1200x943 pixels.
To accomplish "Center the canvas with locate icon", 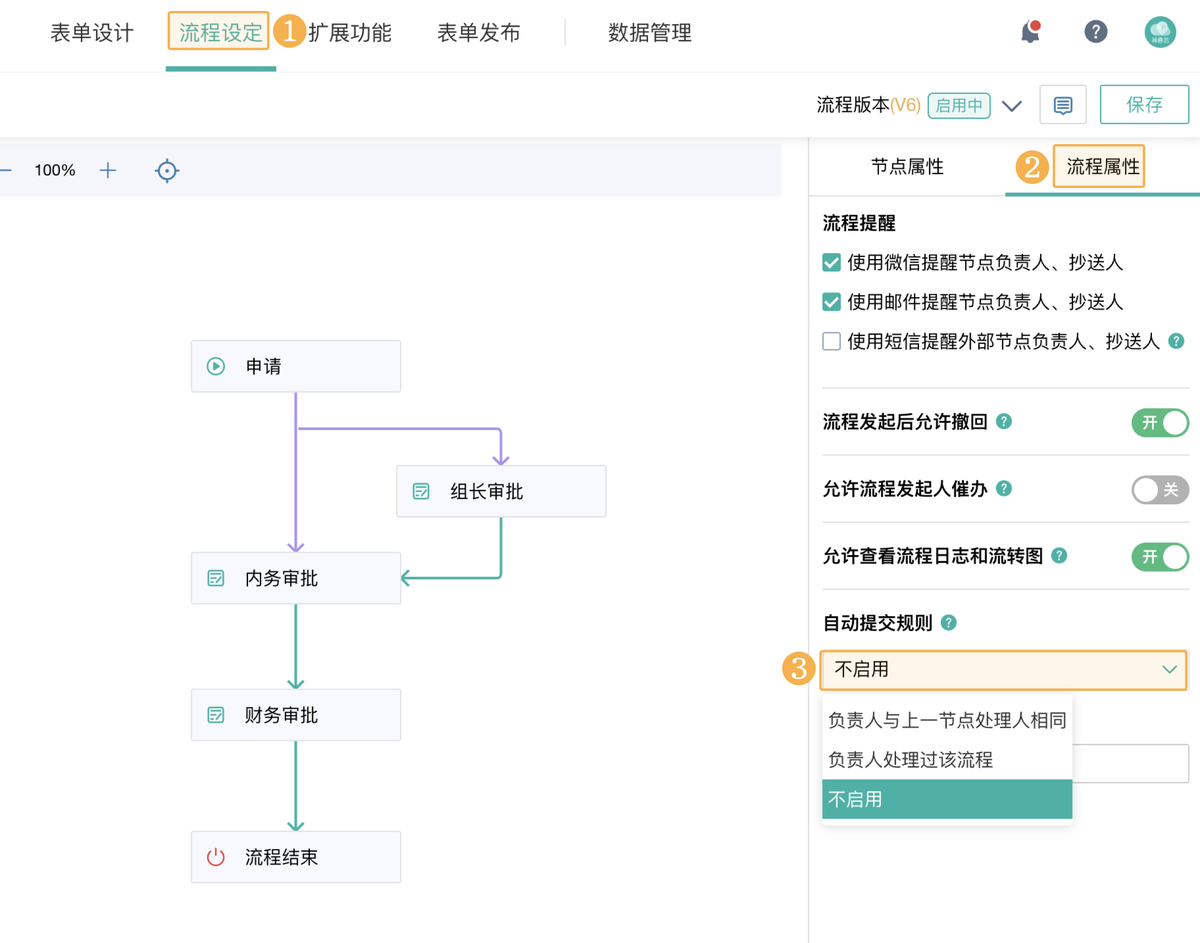I will (x=167, y=171).
